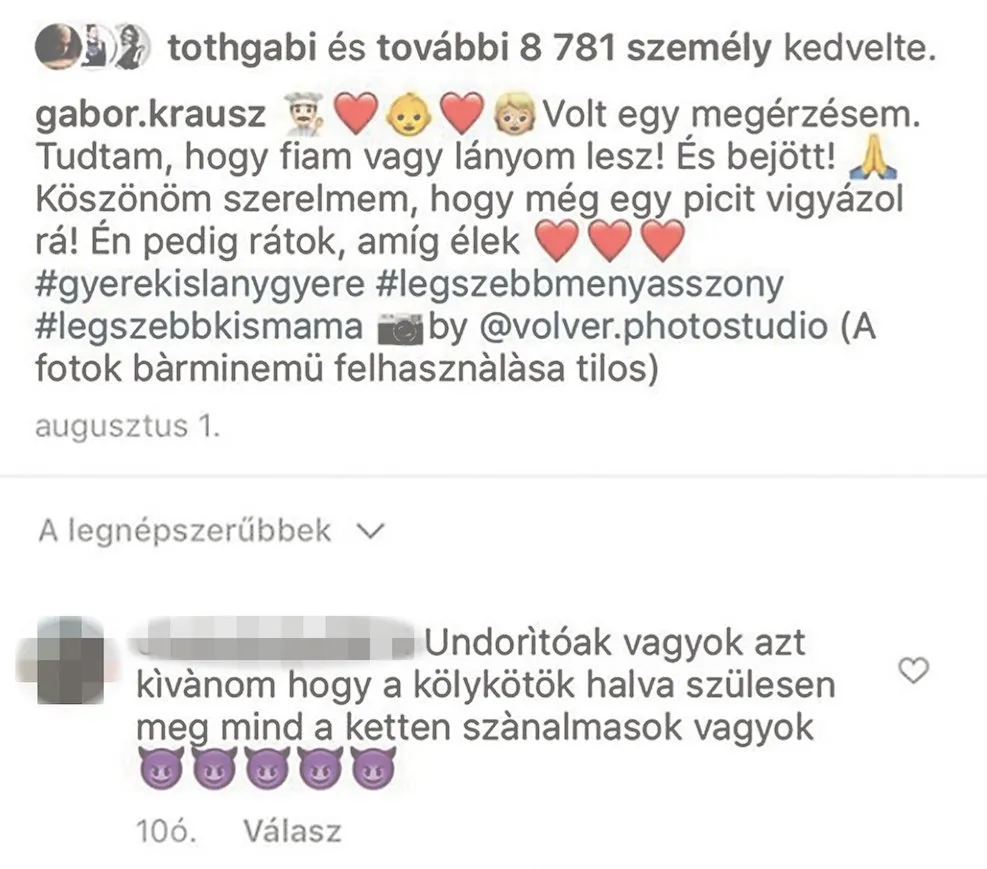
Task: Click the blurred commenter username
Action: 272,640
